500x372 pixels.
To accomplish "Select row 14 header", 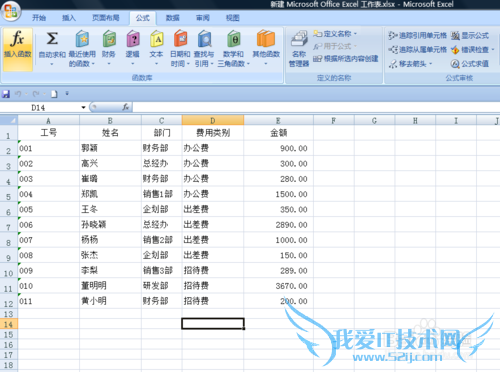I will coord(9,324).
